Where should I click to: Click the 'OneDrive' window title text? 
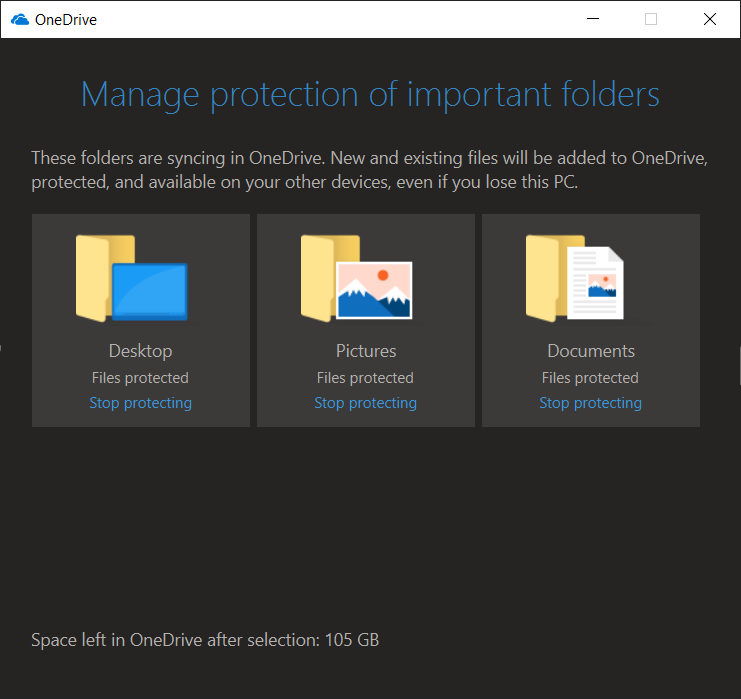tap(66, 20)
